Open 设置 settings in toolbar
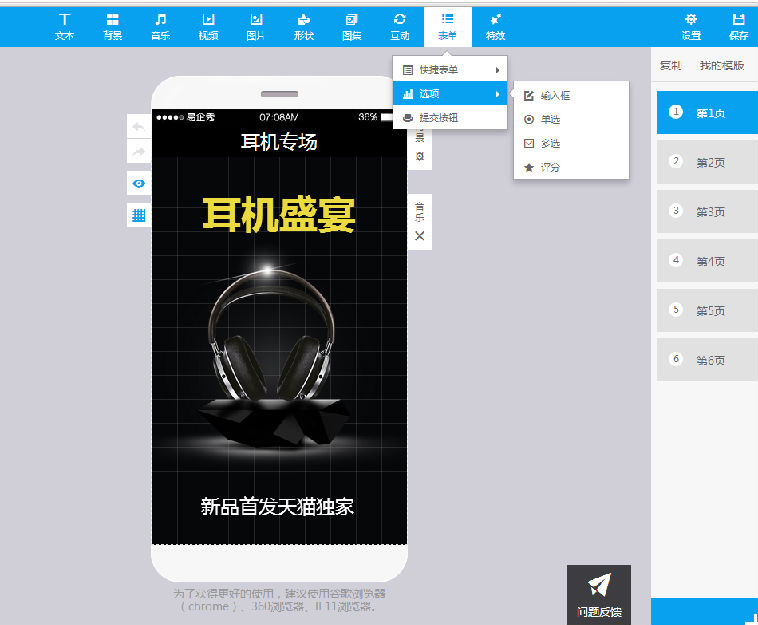The image size is (758, 625). [x=691, y=27]
